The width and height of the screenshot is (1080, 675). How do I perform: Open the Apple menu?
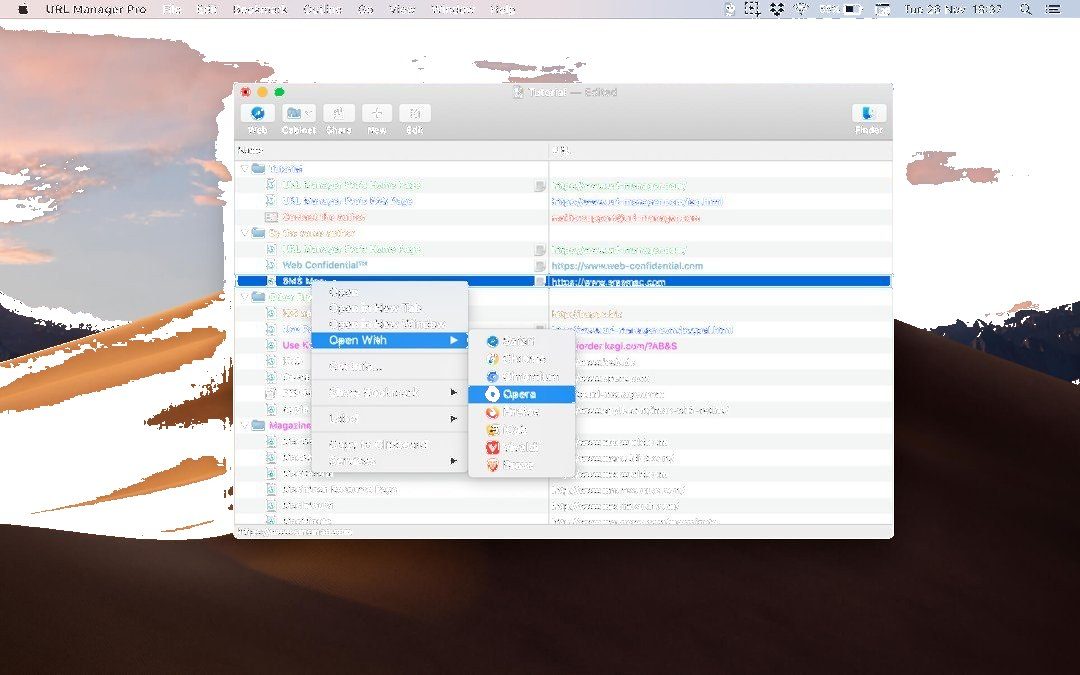pos(22,9)
